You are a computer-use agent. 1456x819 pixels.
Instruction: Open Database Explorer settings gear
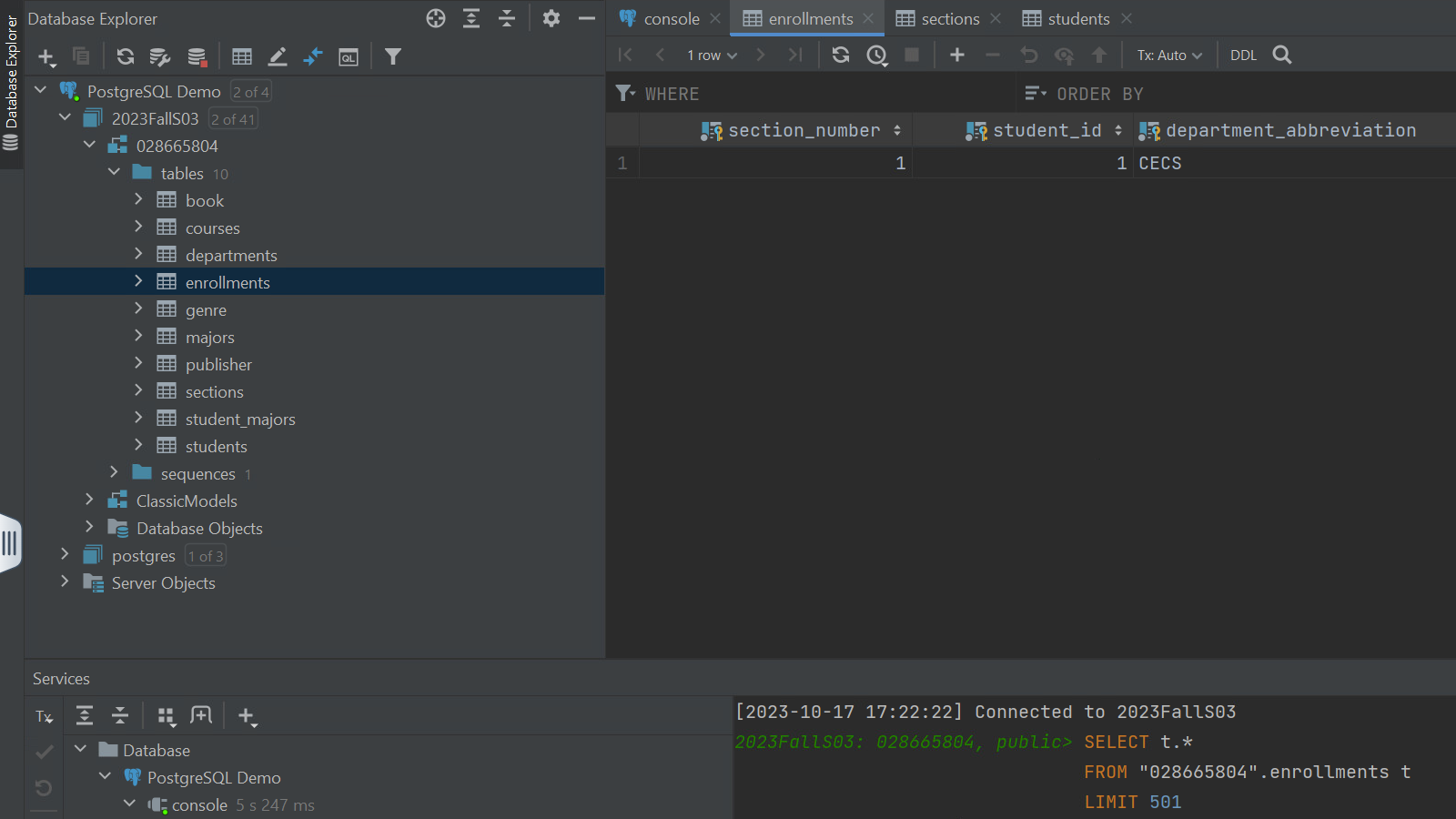point(551,18)
